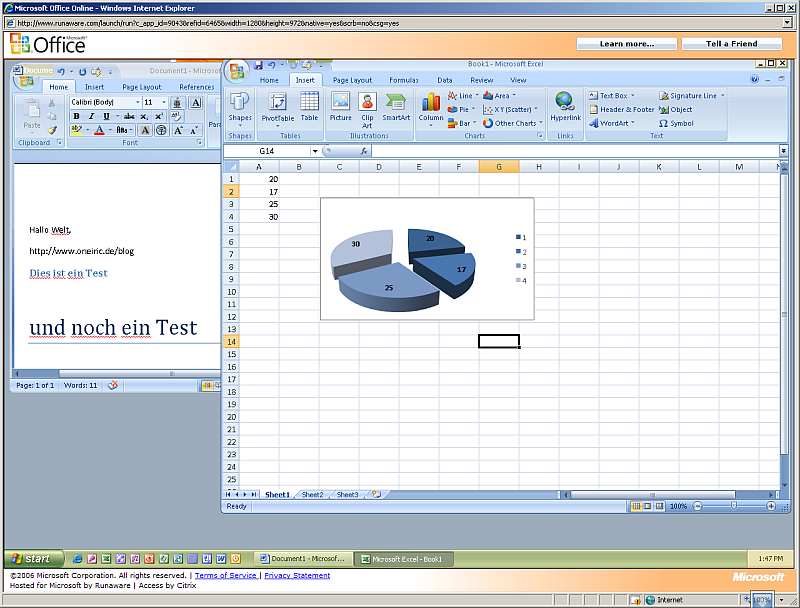The image size is (800, 608).
Task: Insert a PivotTable in Excel
Action: click(x=278, y=109)
